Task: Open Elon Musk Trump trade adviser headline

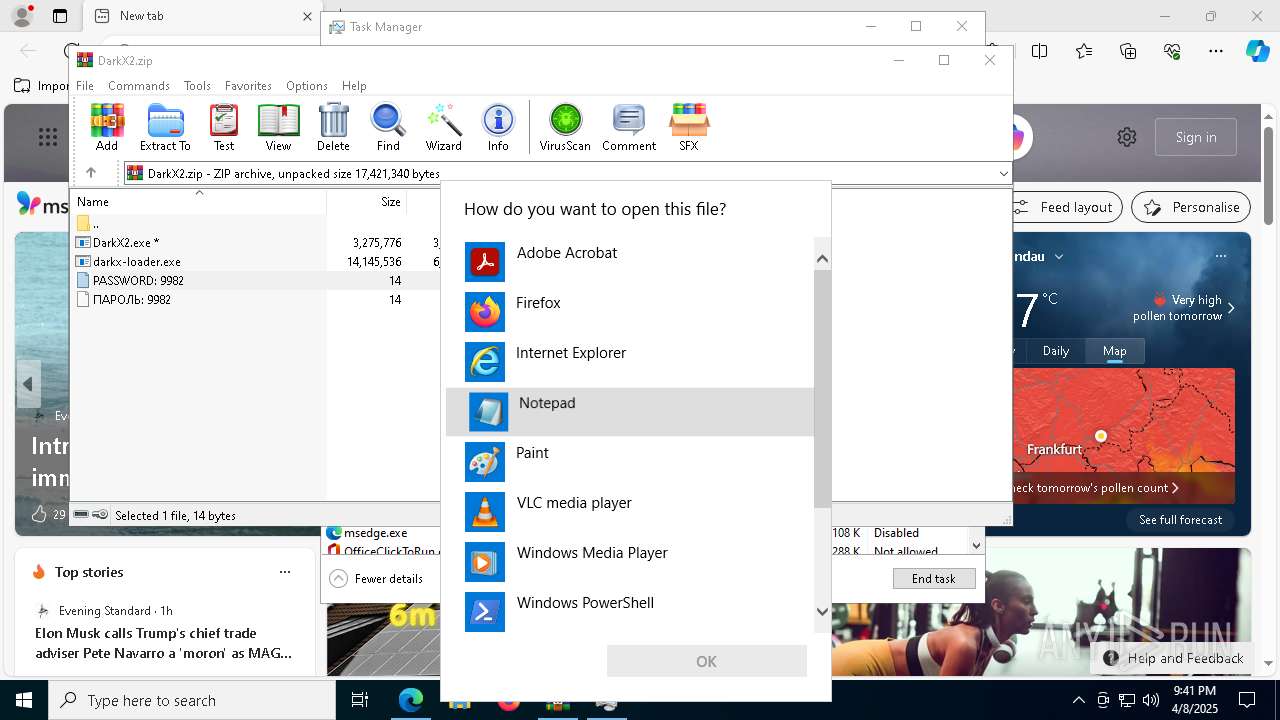Action: [x=164, y=643]
